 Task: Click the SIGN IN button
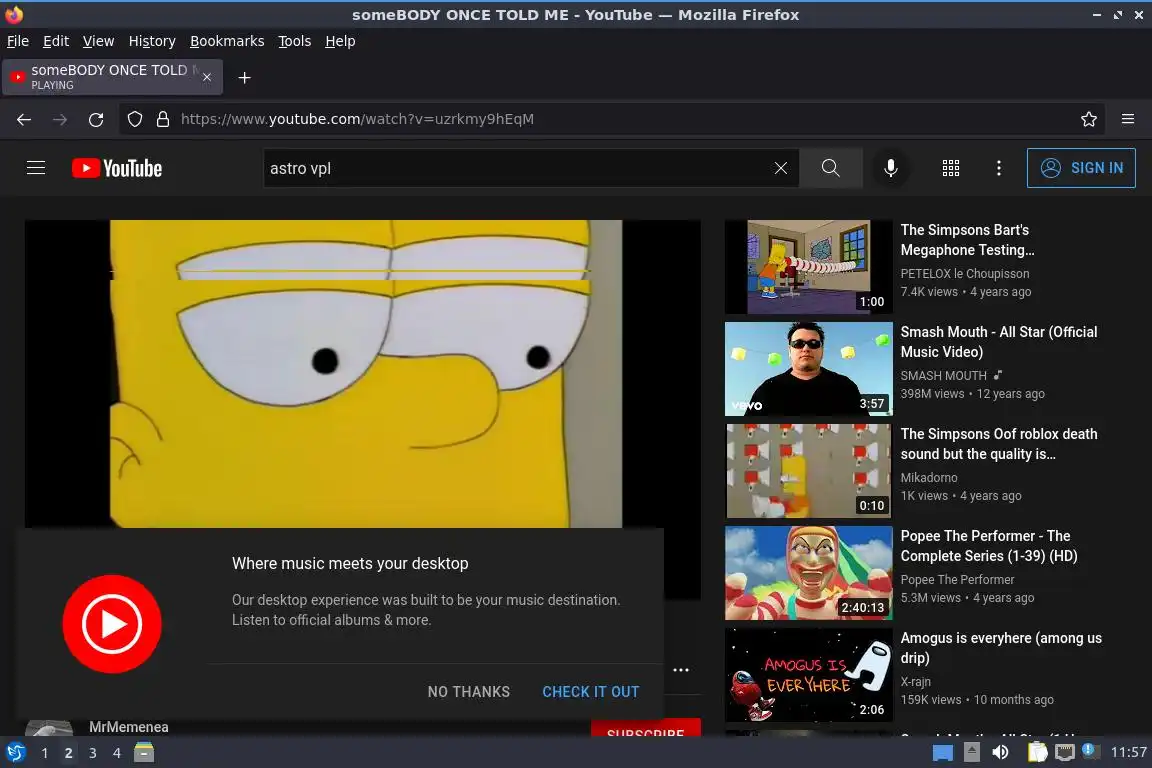click(1081, 168)
